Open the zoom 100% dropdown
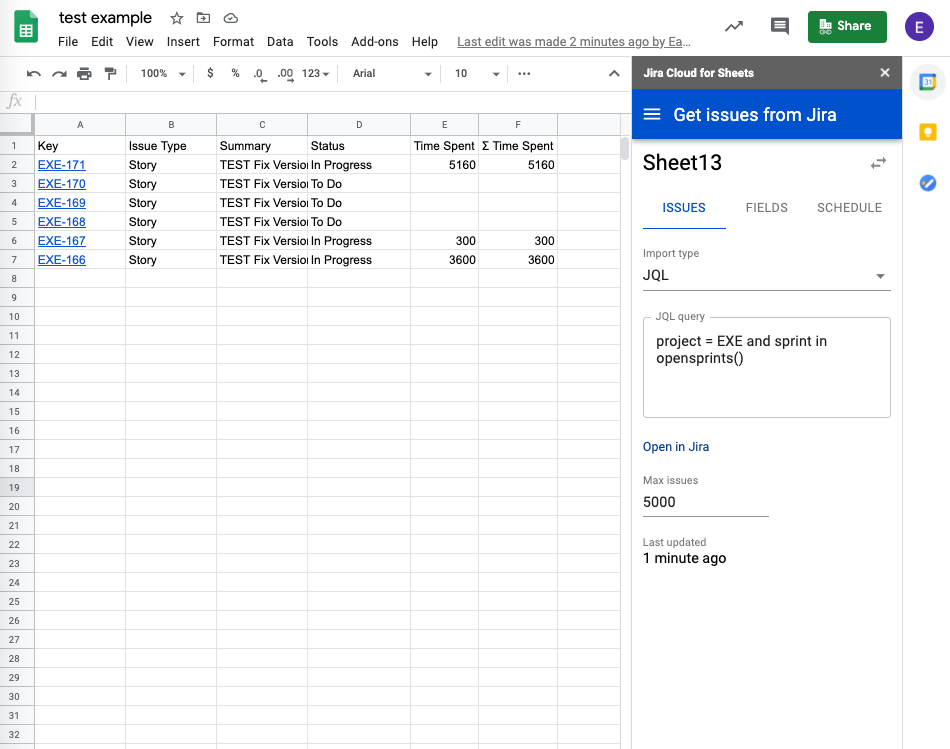Screen dimensions: 950x749 (163, 74)
